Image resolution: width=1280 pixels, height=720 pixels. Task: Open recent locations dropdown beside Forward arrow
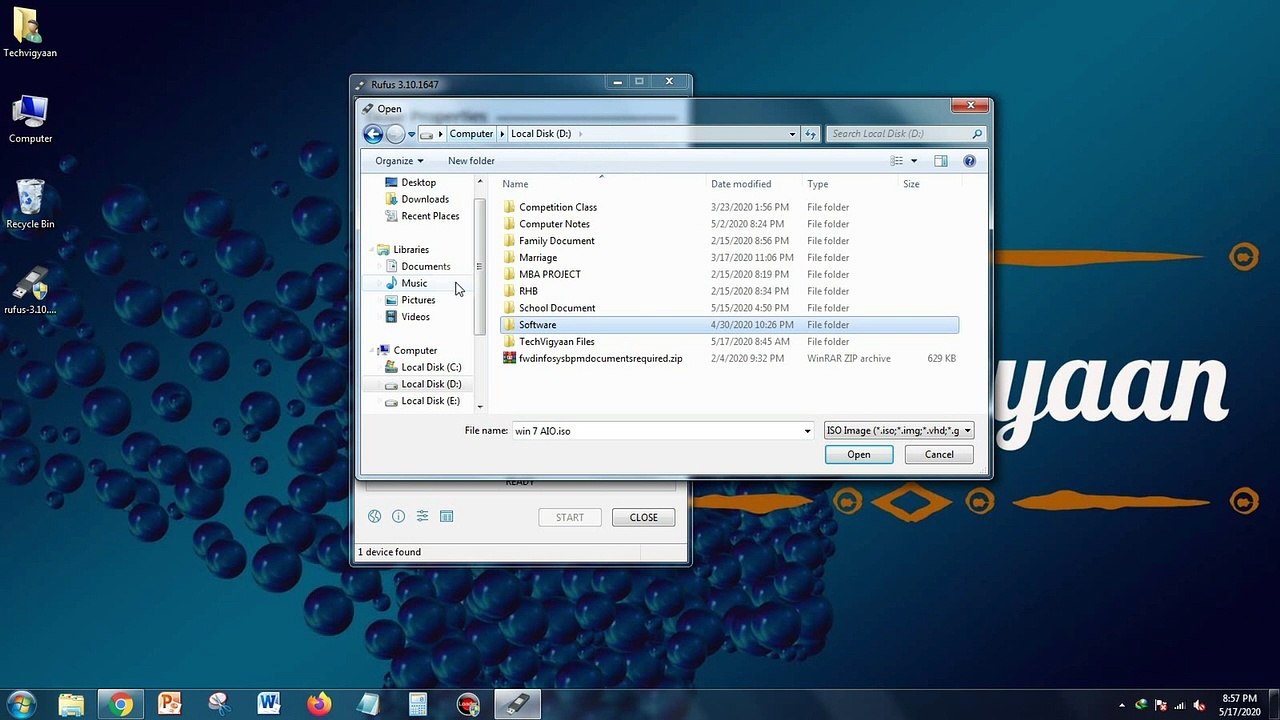tap(411, 134)
